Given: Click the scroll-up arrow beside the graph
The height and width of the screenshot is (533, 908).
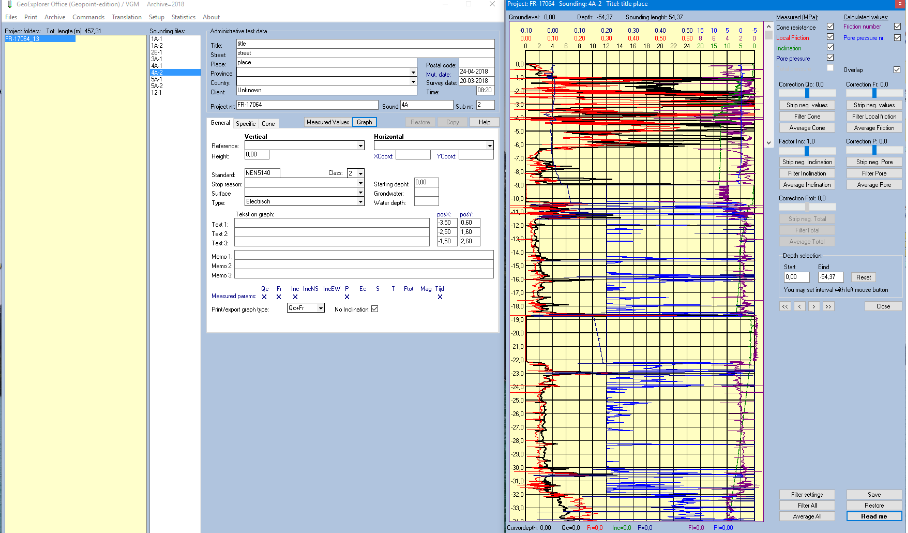Looking at the screenshot, I should (x=769, y=27).
